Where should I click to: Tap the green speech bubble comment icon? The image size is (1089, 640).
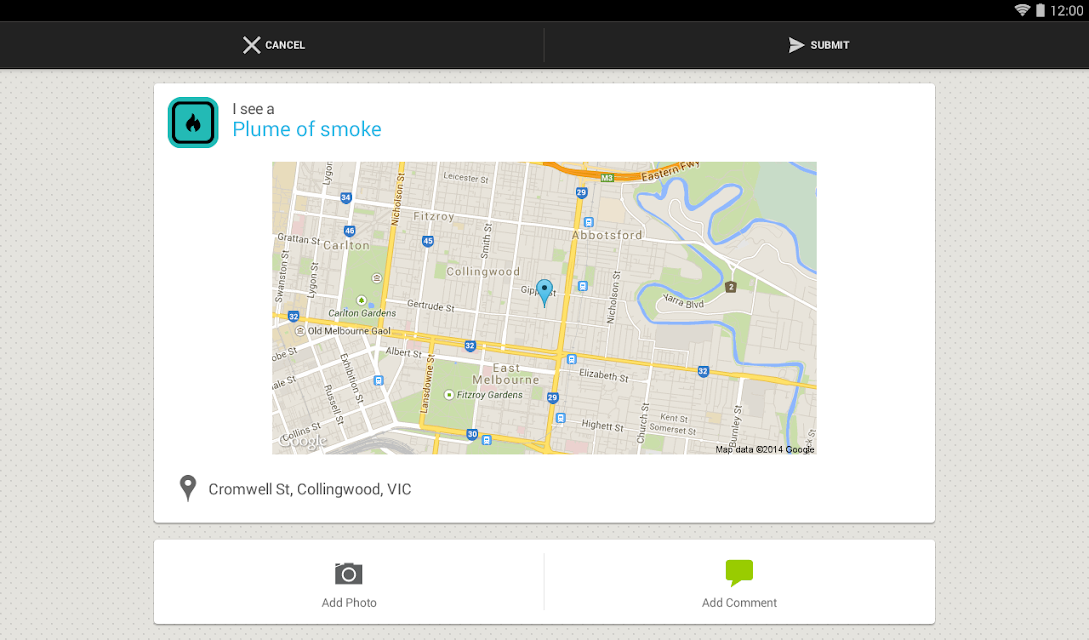[x=739, y=573]
